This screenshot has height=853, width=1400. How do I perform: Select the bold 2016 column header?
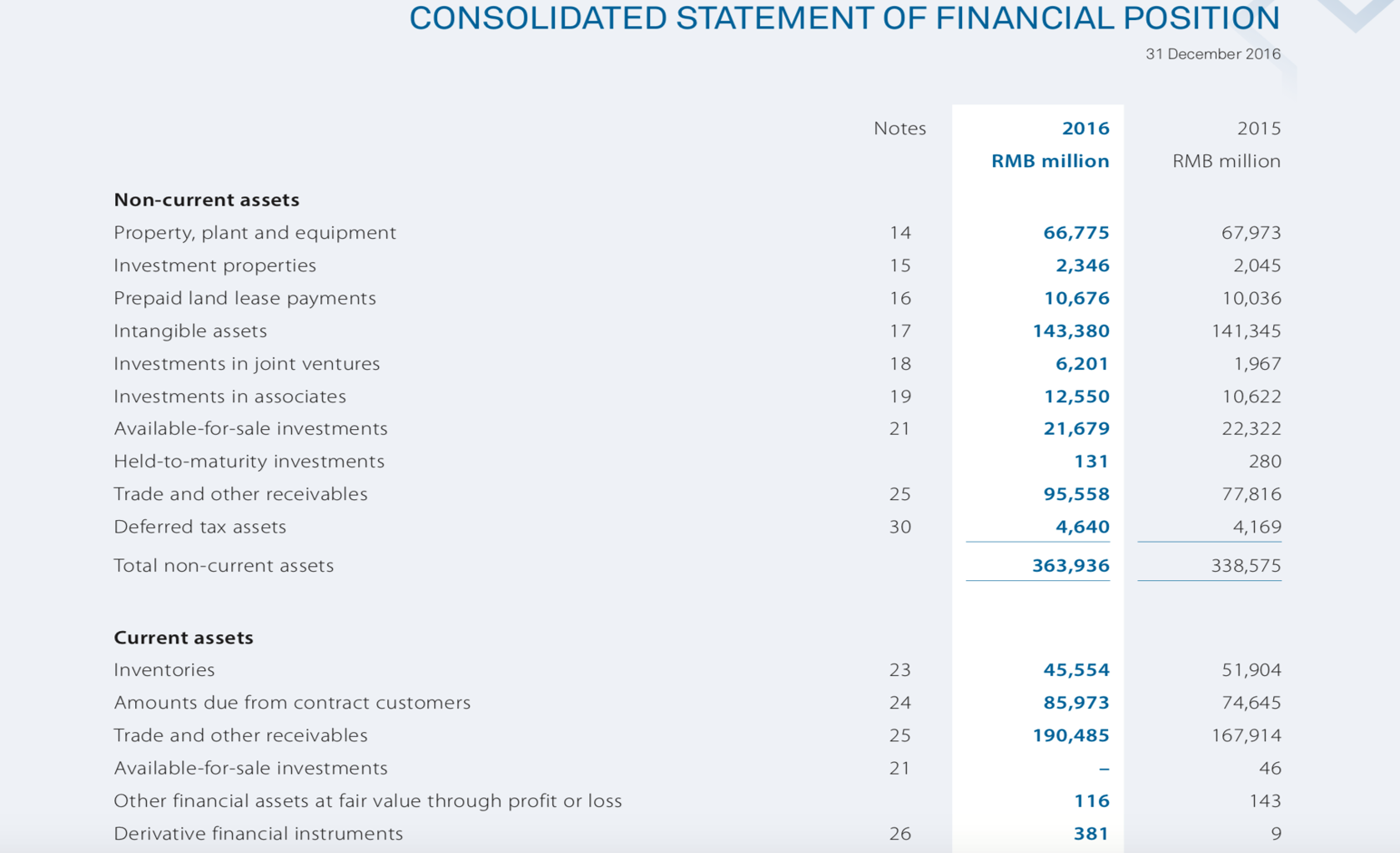[1085, 129]
